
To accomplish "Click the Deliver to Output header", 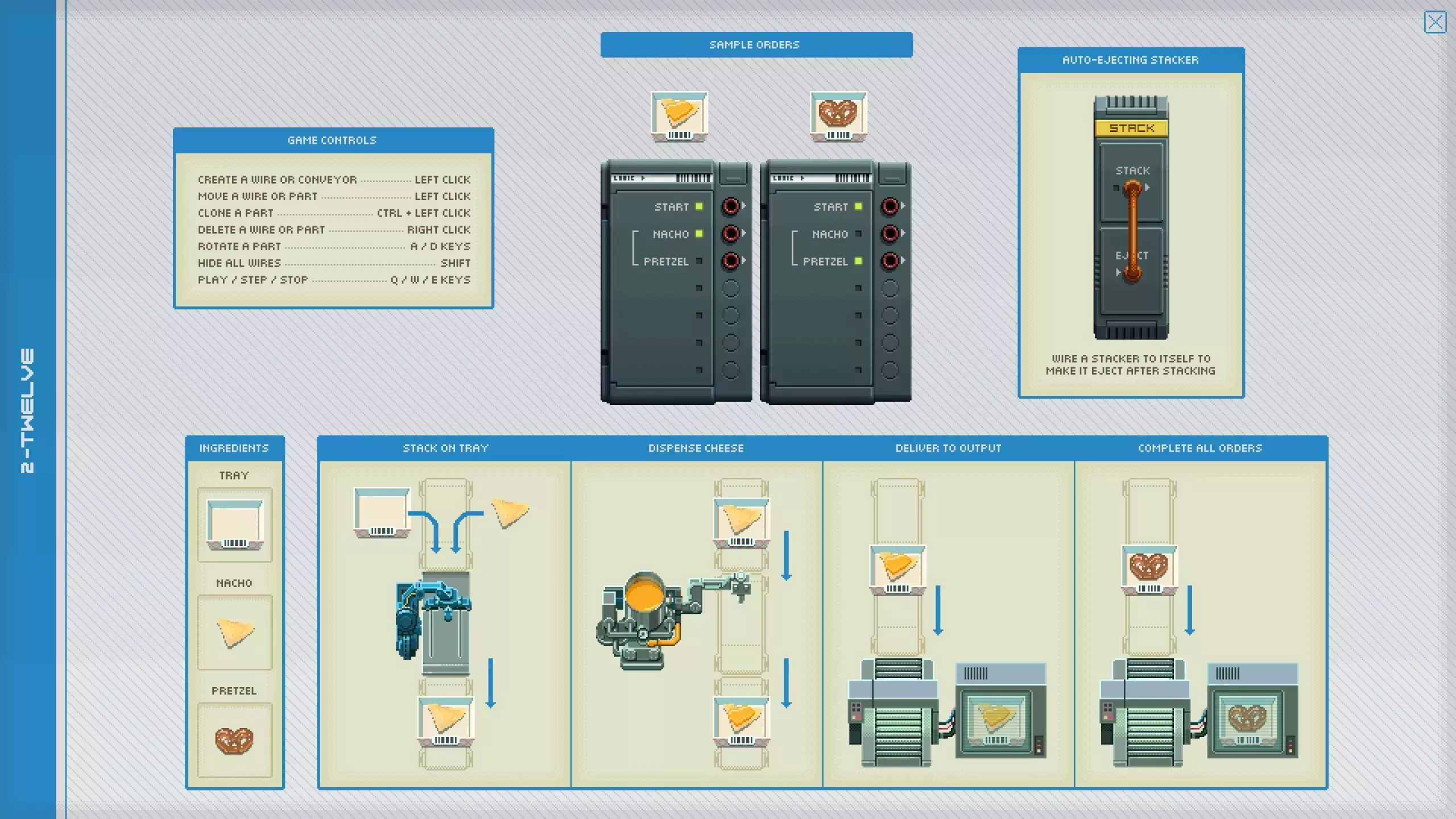I will coord(948,448).
